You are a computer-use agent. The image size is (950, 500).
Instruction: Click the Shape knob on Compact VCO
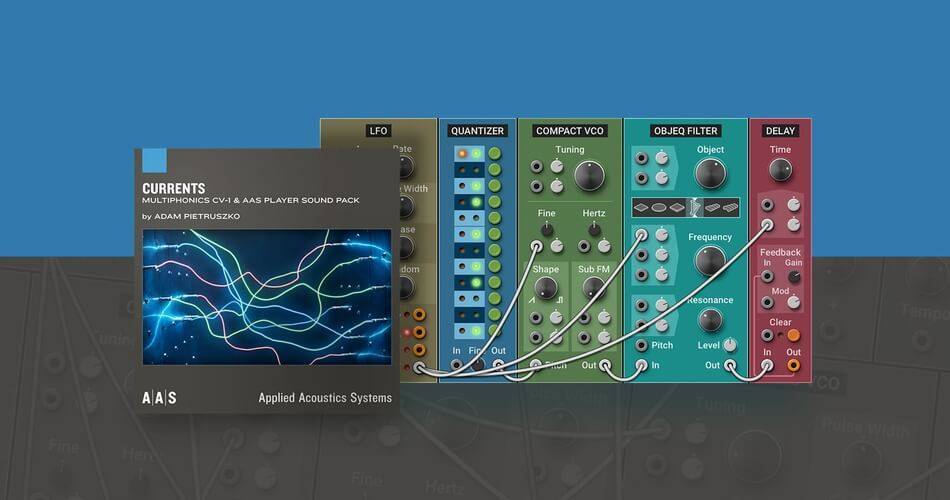[x=545, y=289]
